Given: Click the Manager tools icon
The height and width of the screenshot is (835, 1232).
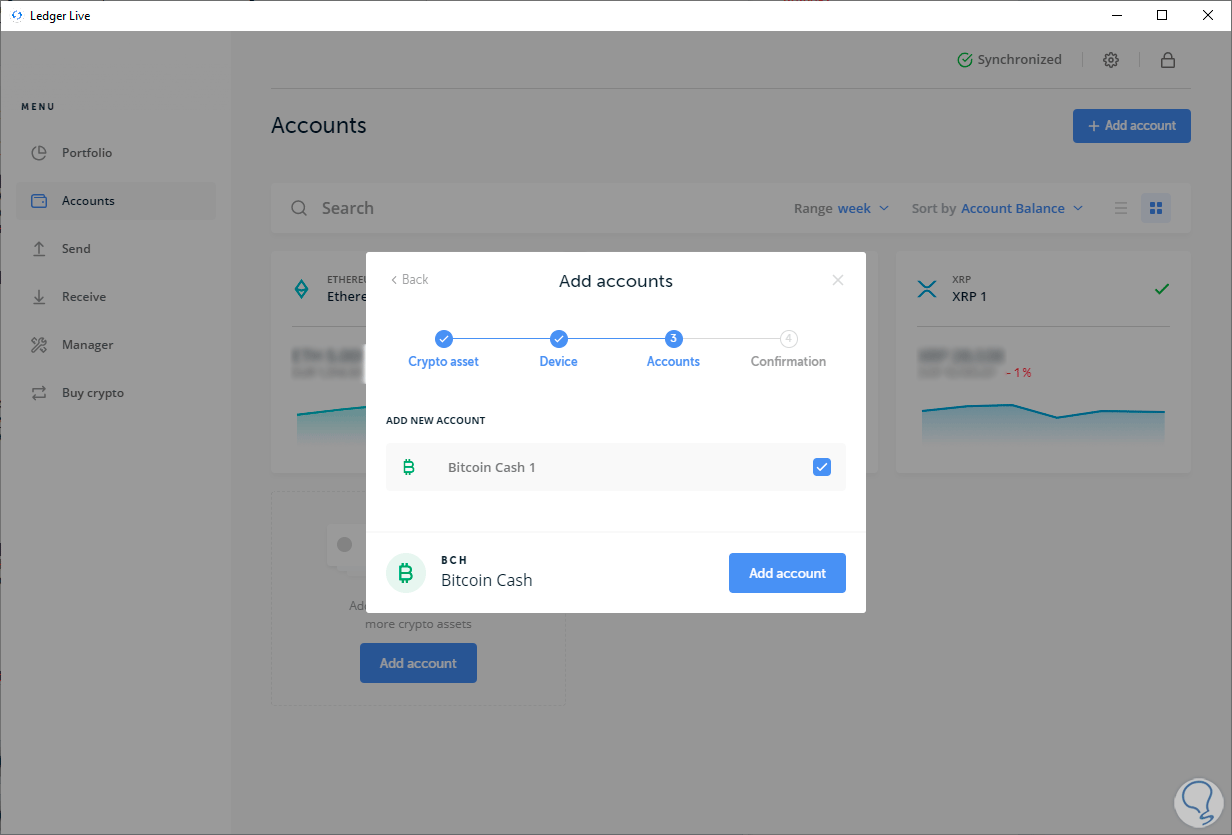Looking at the screenshot, I should (39, 345).
